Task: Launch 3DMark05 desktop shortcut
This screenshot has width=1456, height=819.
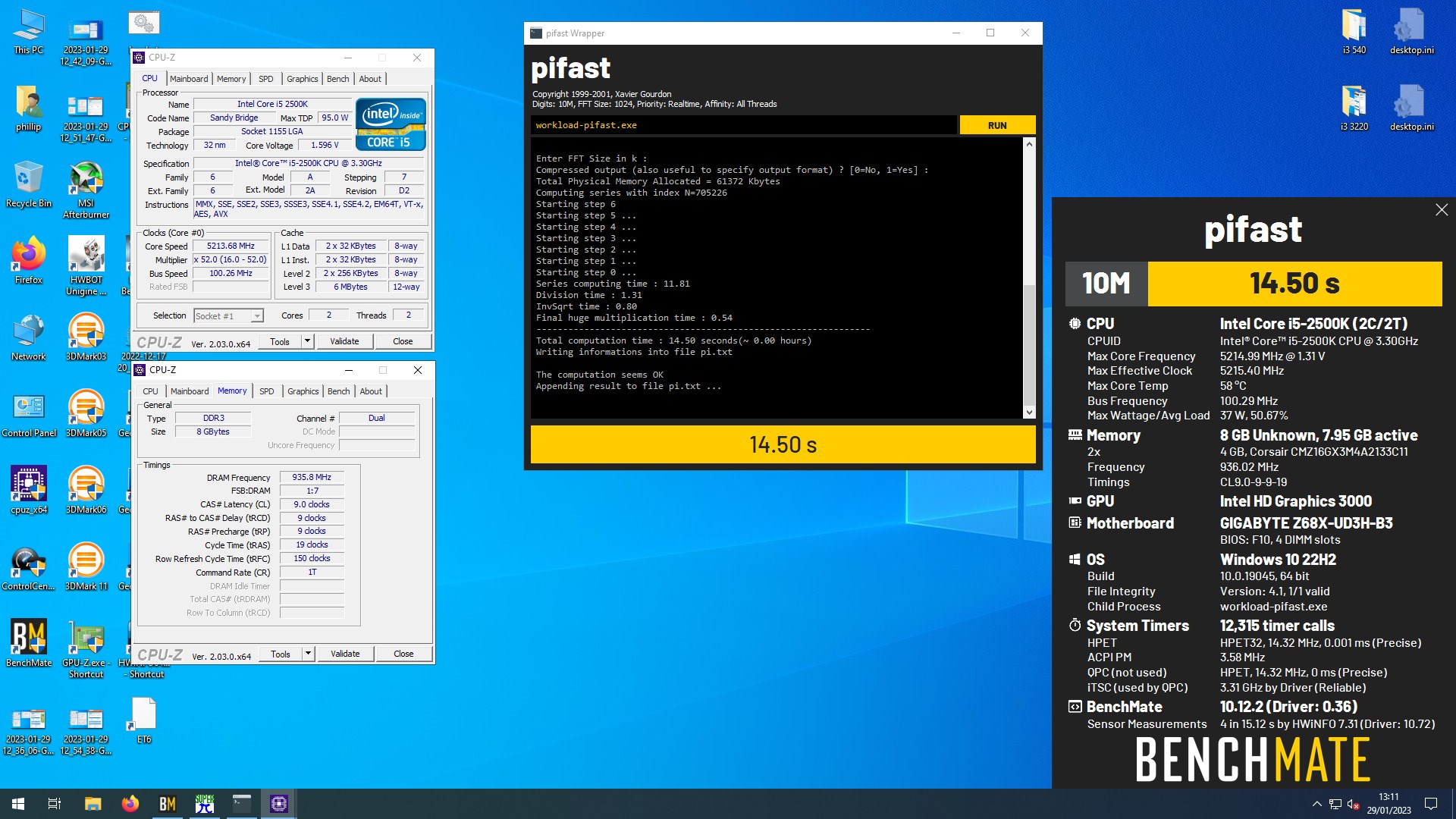Action: [86, 415]
